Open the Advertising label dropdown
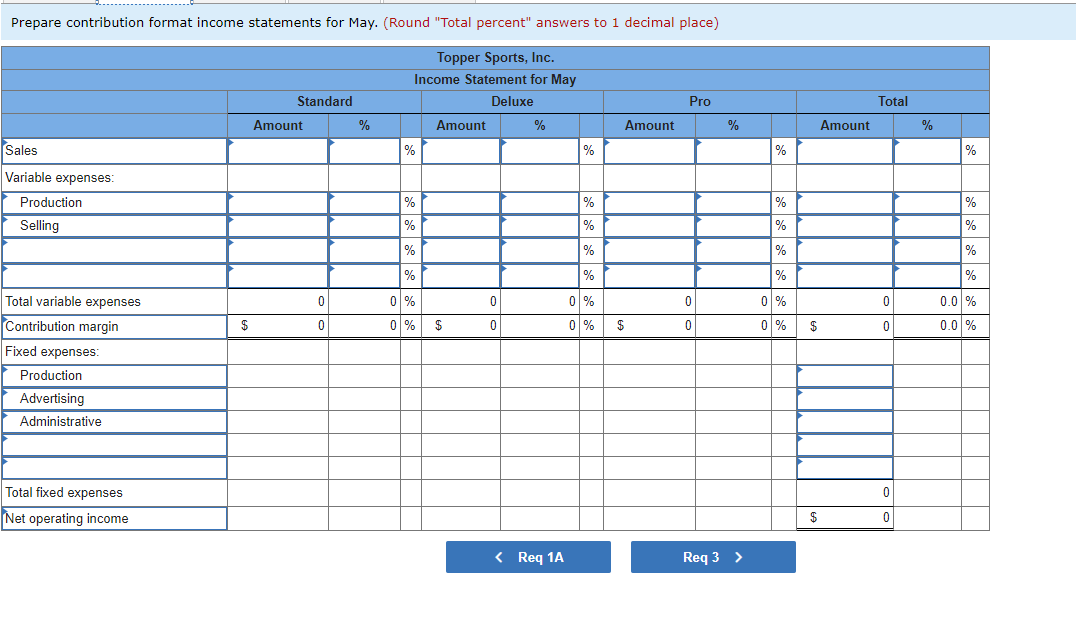Screen dimensions: 1076x633 point(114,399)
